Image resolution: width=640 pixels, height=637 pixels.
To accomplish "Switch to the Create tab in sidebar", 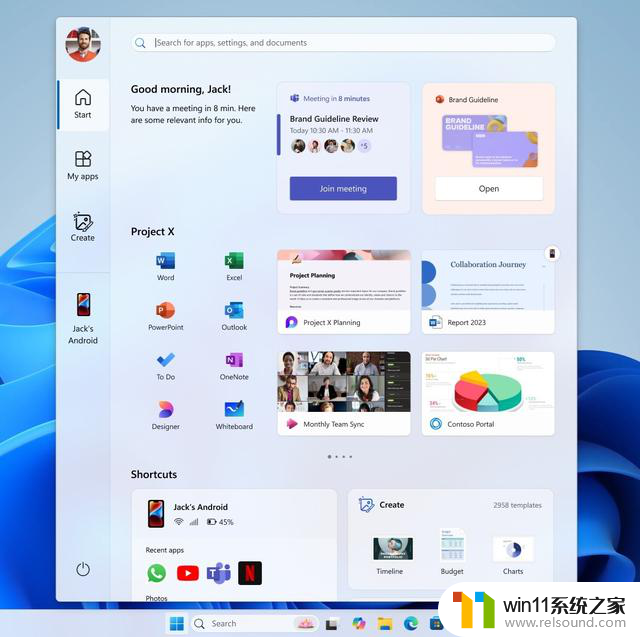I will (83, 227).
